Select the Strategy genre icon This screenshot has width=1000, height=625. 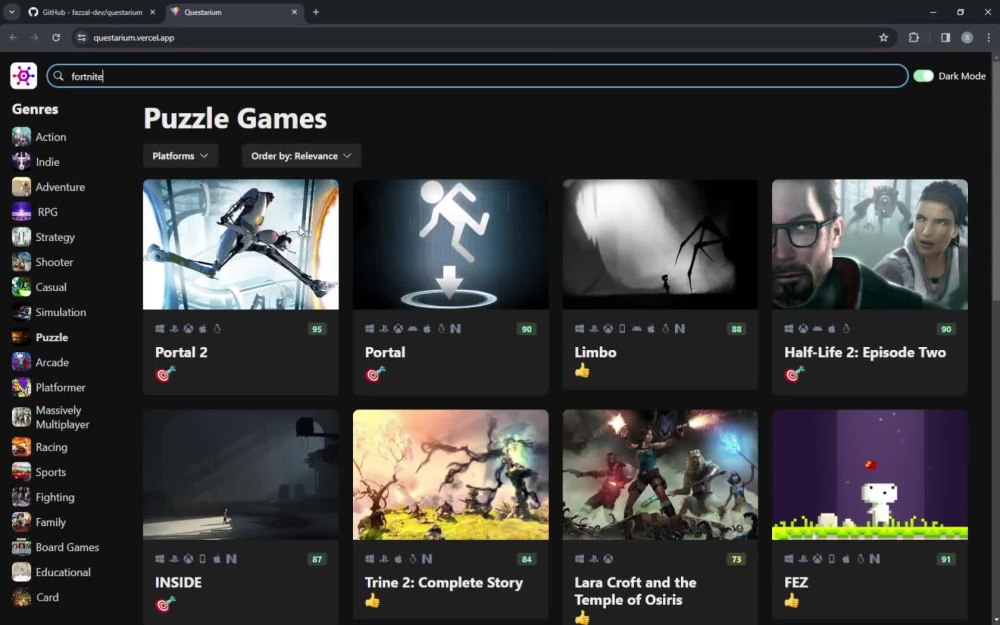(21, 237)
